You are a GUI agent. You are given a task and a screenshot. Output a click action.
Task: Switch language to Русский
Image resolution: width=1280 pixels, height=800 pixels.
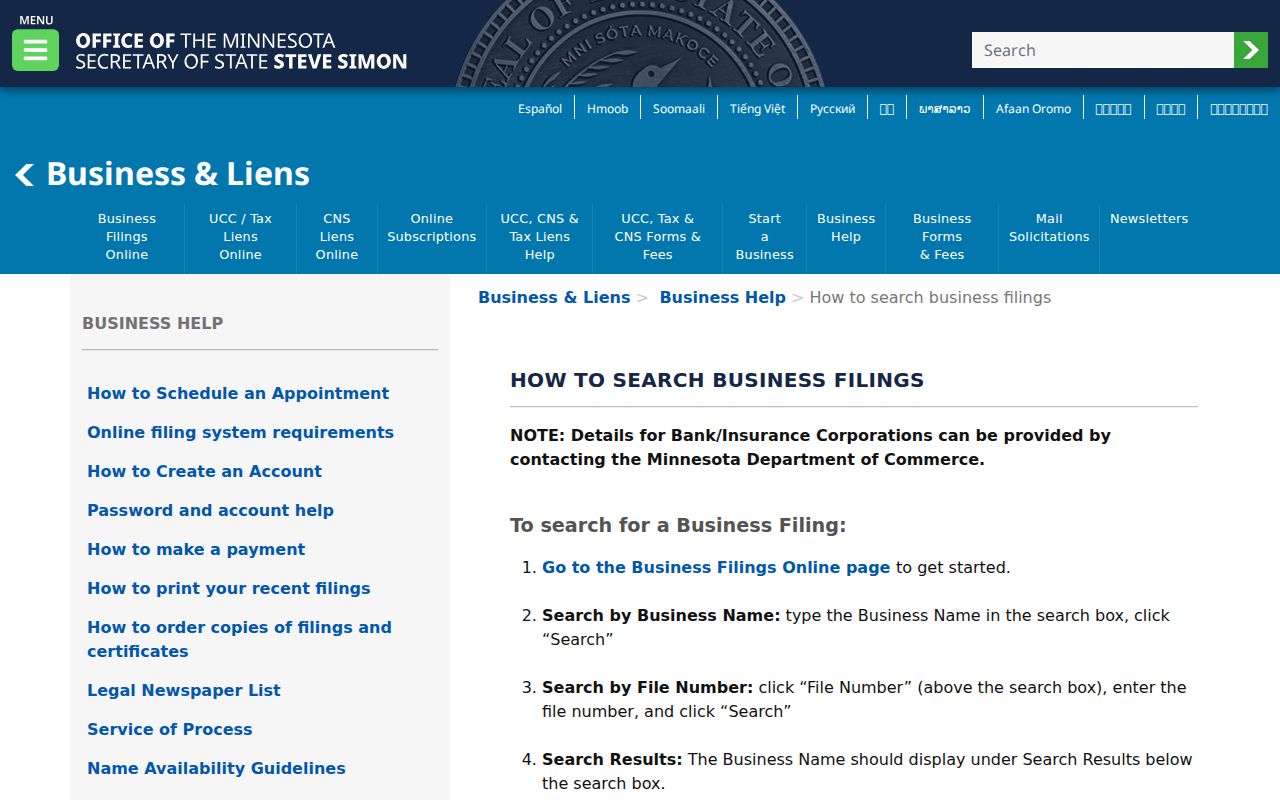pos(833,109)
